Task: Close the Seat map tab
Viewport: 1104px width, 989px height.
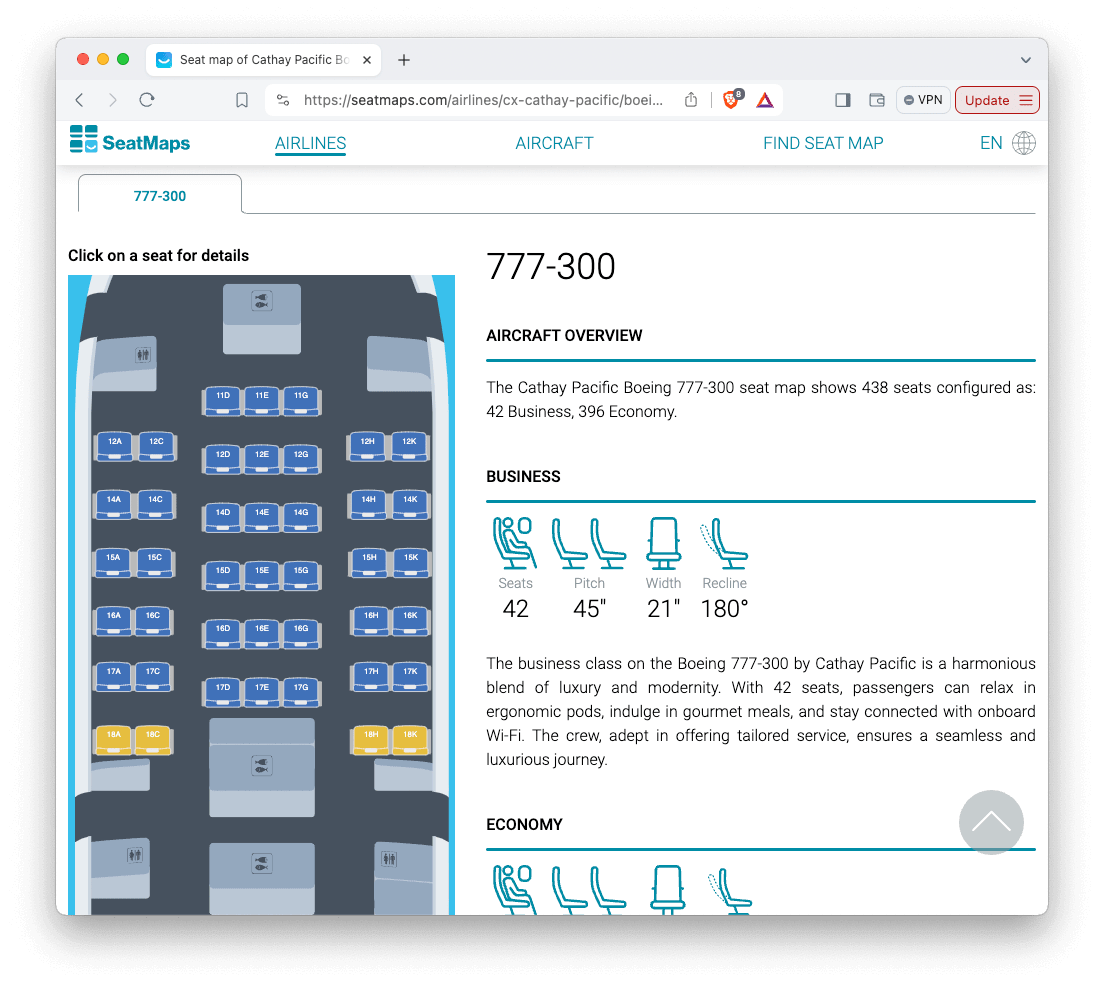Action: coord(367,60)
